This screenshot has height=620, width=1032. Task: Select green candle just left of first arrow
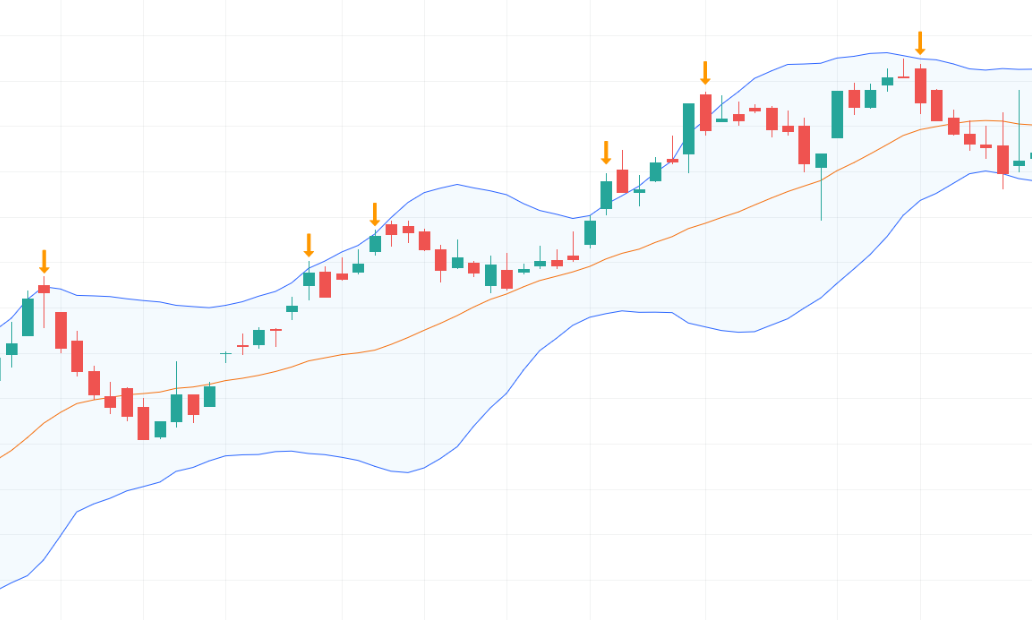coord(28,316)
